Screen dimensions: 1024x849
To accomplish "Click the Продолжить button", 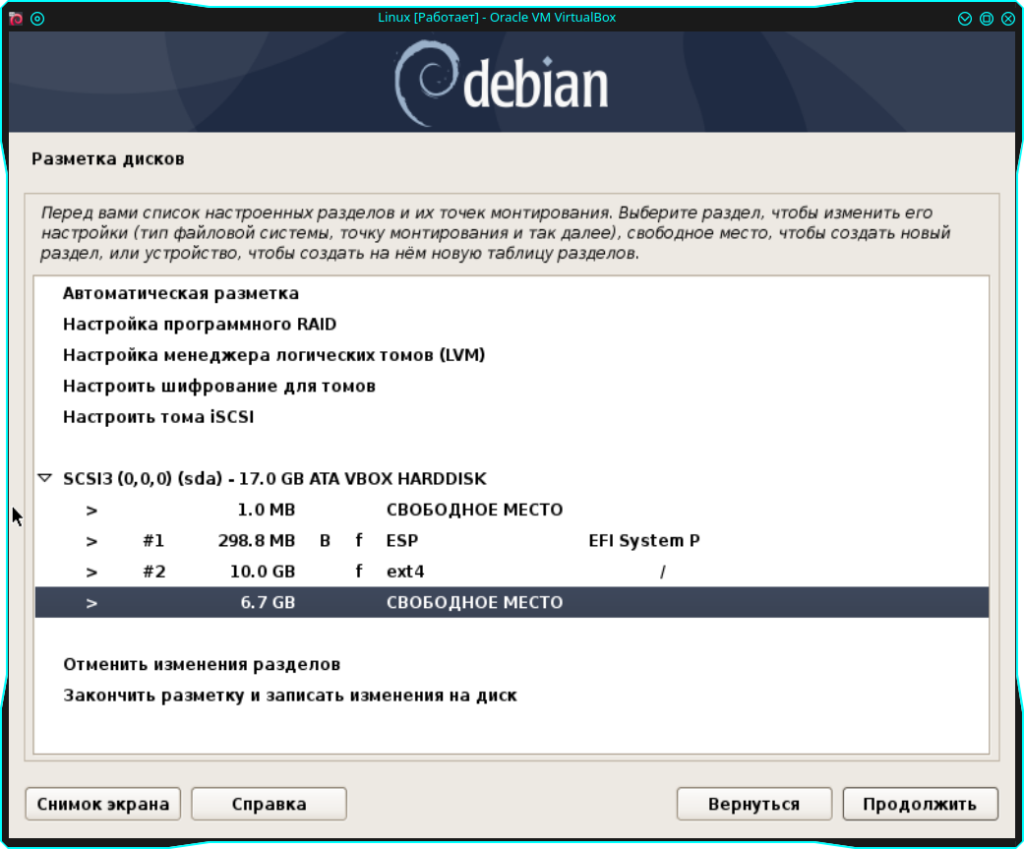I will tap(919, 804).
